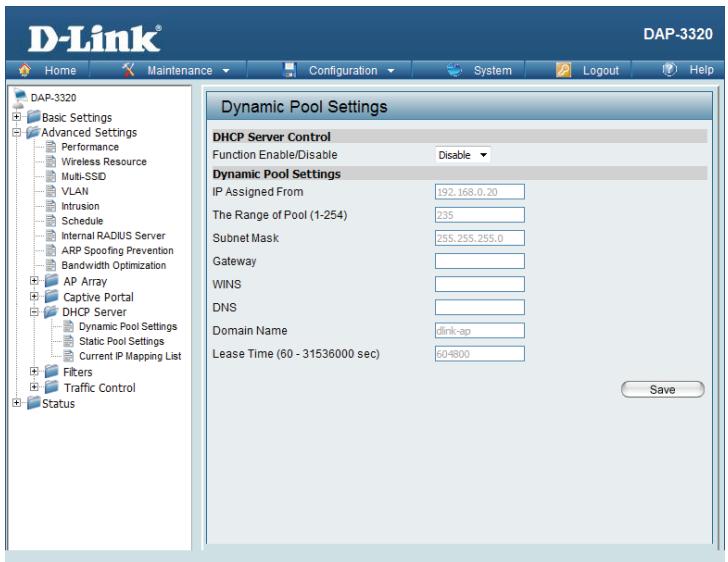Screen dimensions: 728x562
Task: Click the Lease Time input field
Action: [x=480, y=354]
